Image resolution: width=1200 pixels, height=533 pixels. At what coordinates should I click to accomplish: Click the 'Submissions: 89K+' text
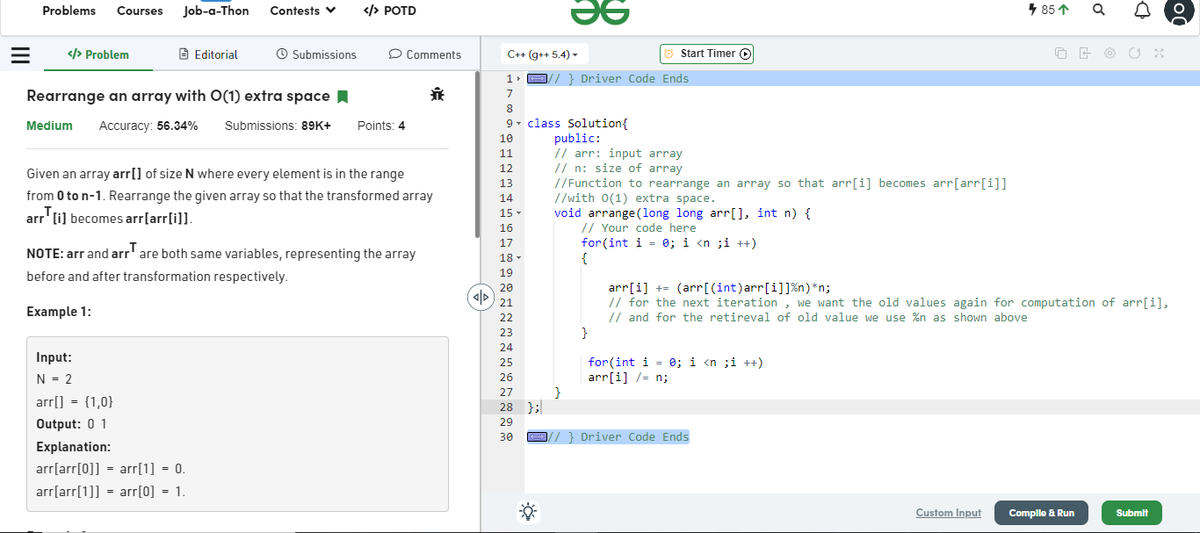[278, 126]
